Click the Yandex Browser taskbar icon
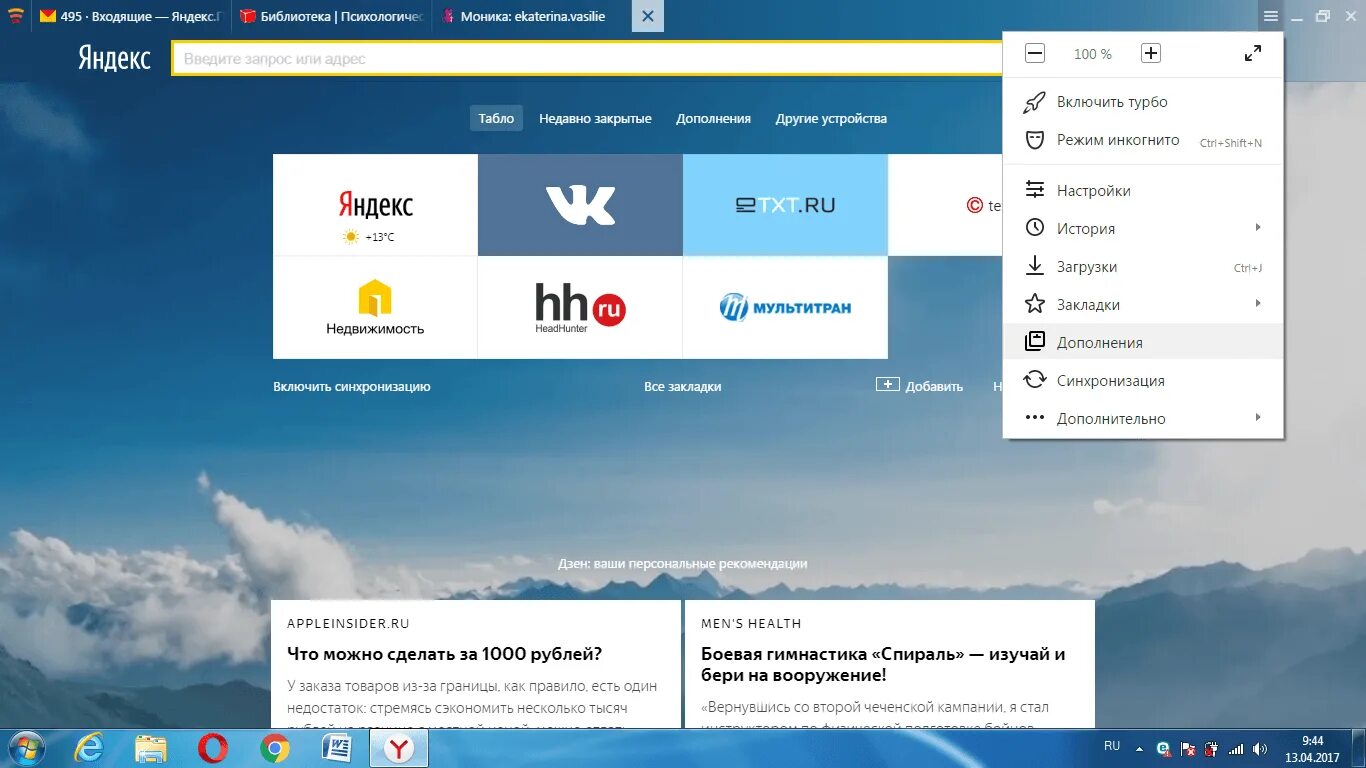 399,748
